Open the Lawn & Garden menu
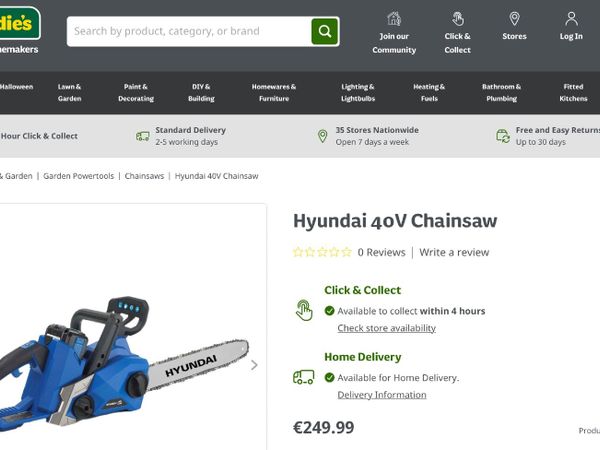This screenshot has height=450, width=600. [69, 93]
